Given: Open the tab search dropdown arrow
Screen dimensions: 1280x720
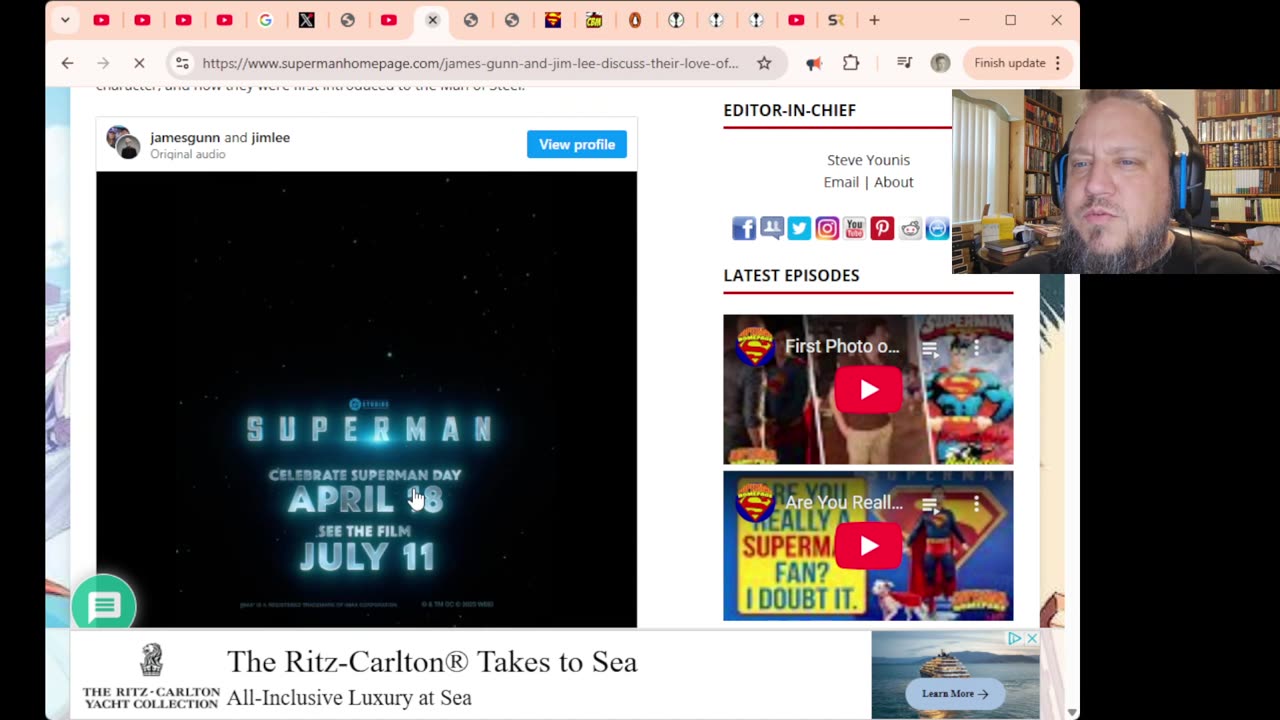Looking at the screenshot, I should [65, 20].
